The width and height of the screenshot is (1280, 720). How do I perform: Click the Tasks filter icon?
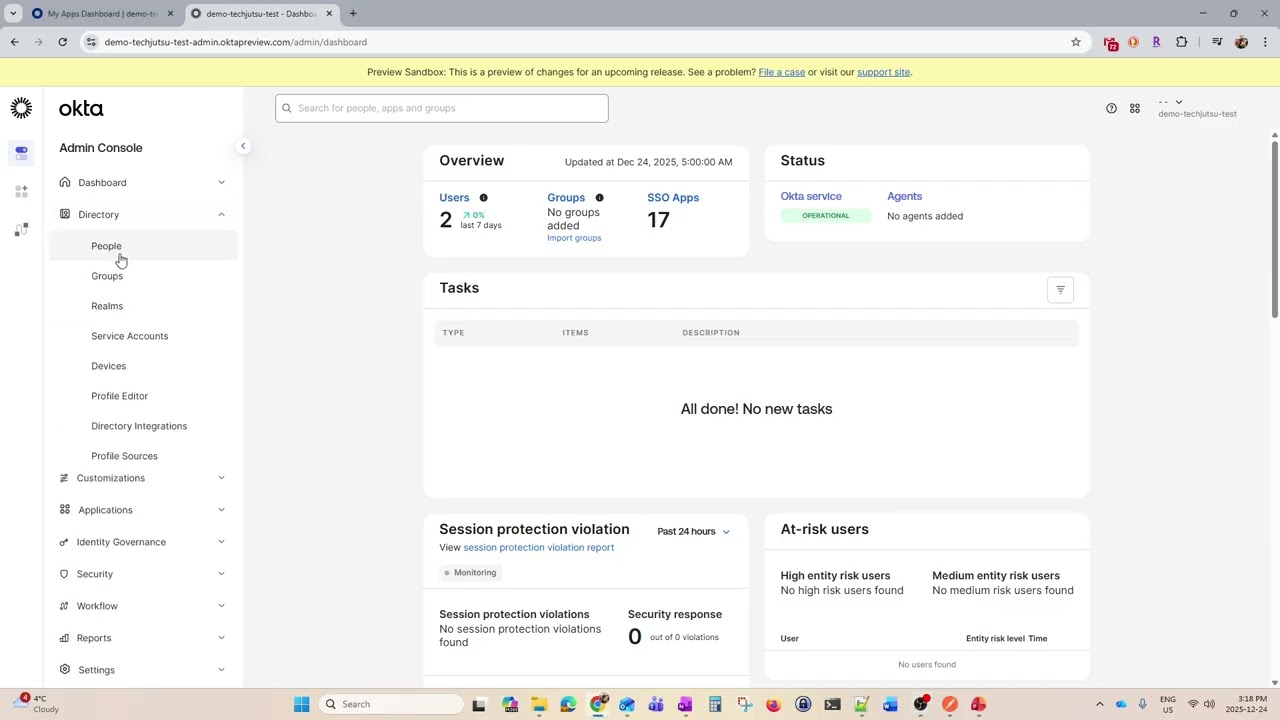click(x=1060, y=290)
